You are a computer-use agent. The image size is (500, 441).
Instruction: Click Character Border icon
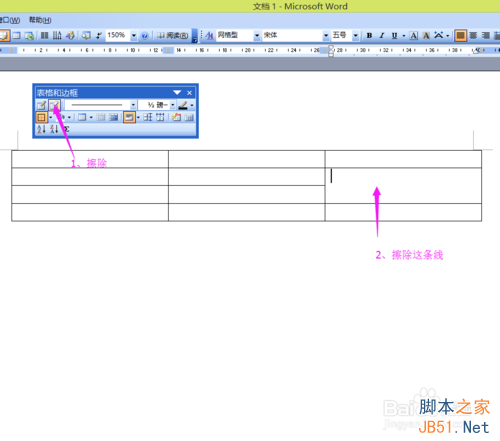point(414,35)
